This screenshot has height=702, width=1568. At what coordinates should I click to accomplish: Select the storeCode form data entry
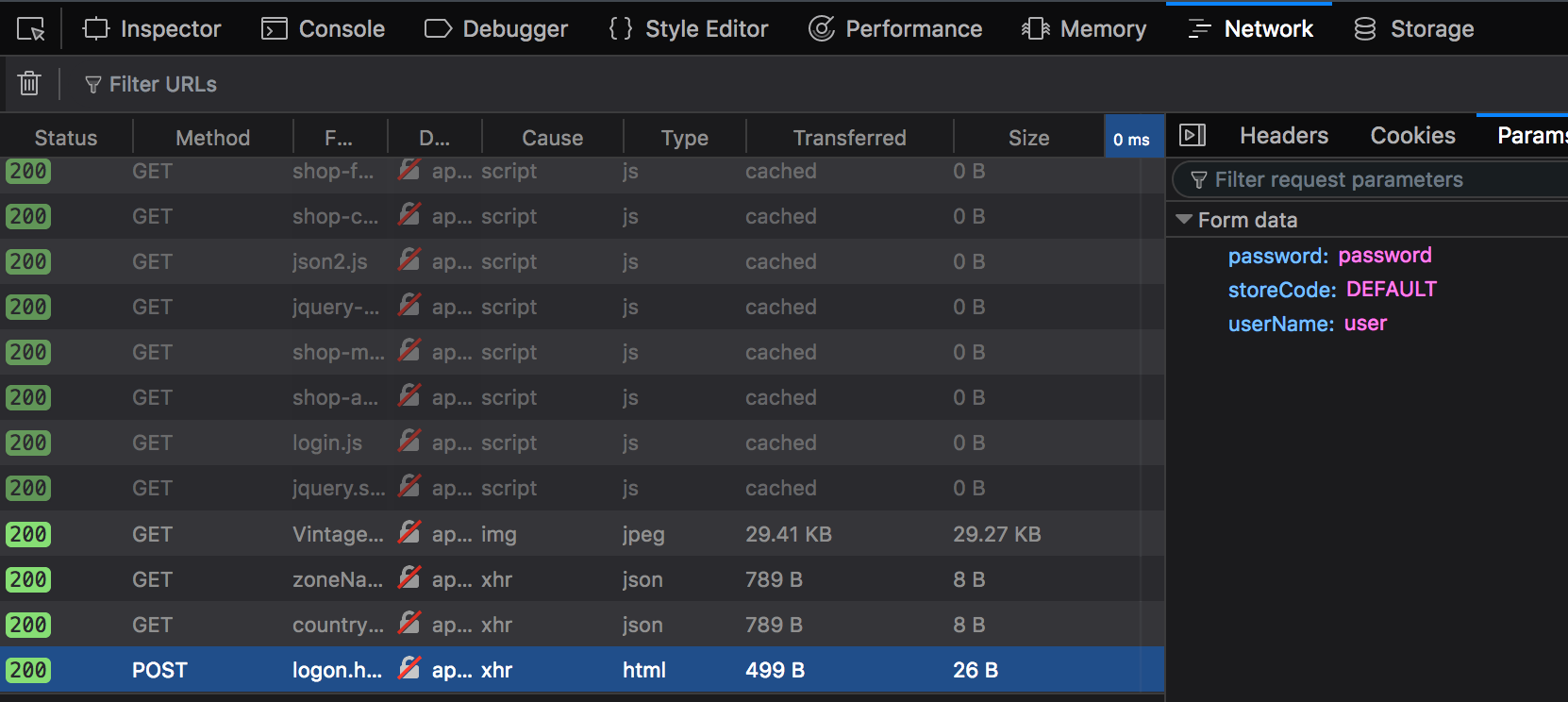[x=1332, y=290]
